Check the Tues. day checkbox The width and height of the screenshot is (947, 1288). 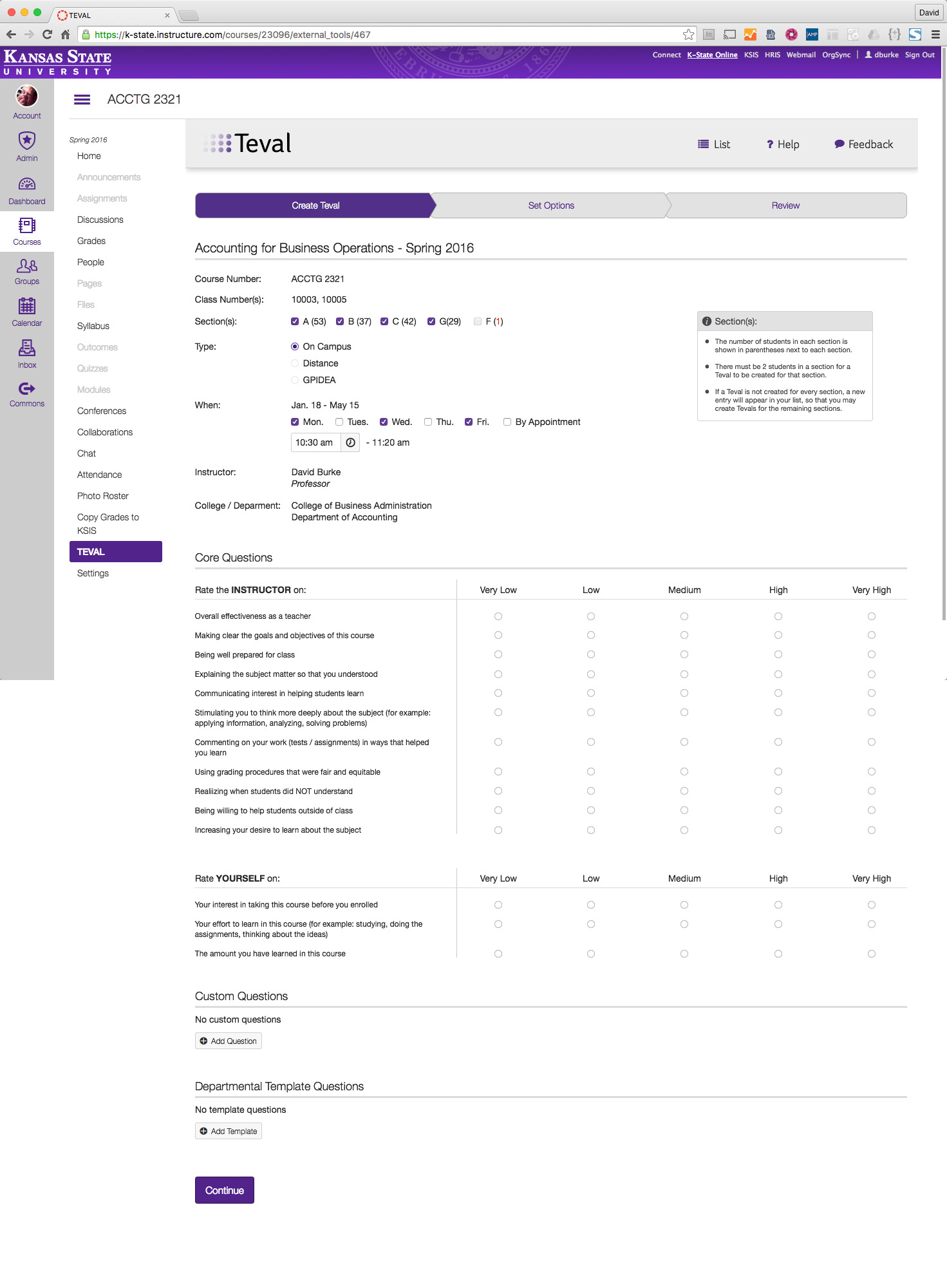(x=339, y=422)
